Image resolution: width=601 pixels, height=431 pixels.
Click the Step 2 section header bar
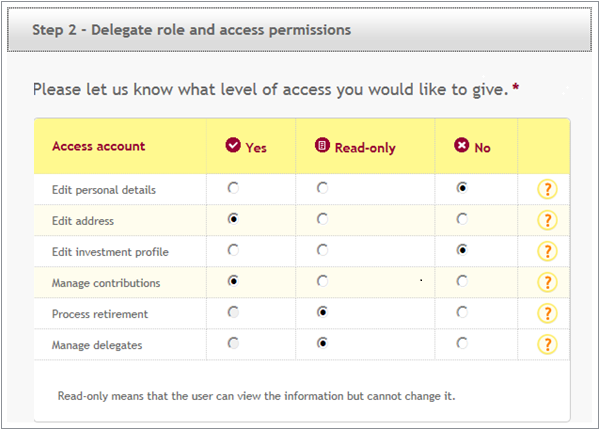pos(299,30)
